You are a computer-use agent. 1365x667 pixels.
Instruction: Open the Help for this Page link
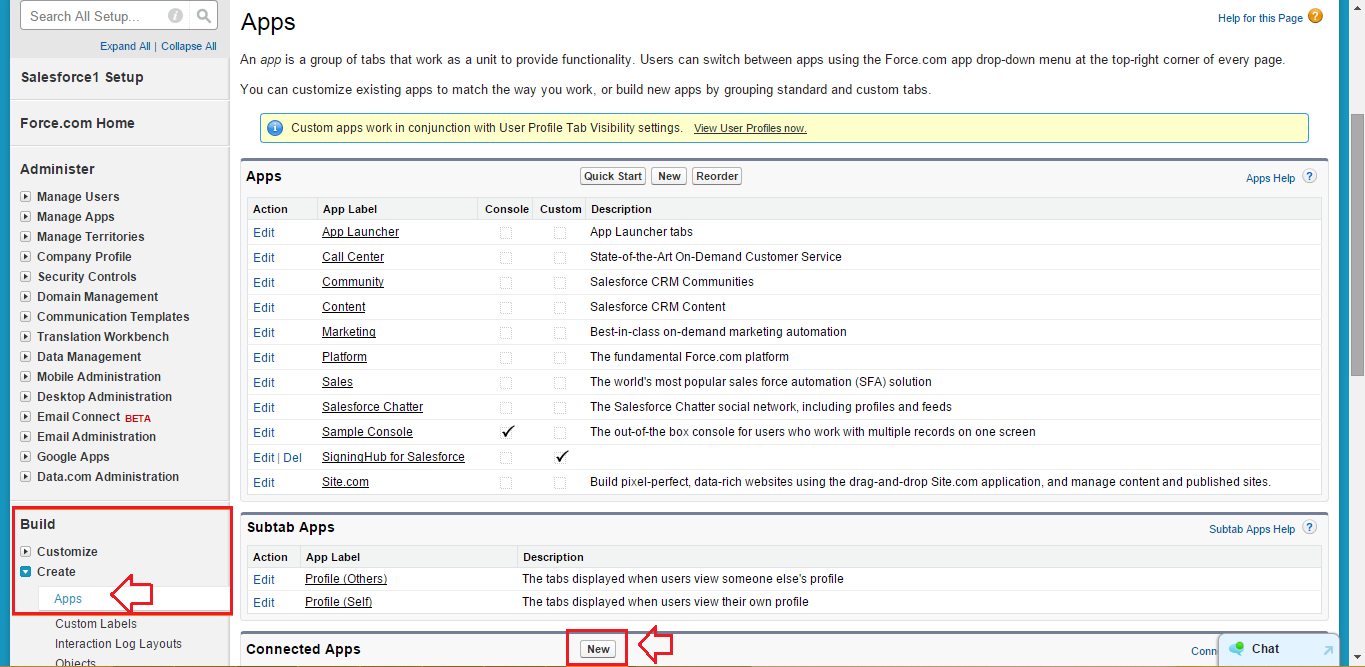click(1260, 18)
